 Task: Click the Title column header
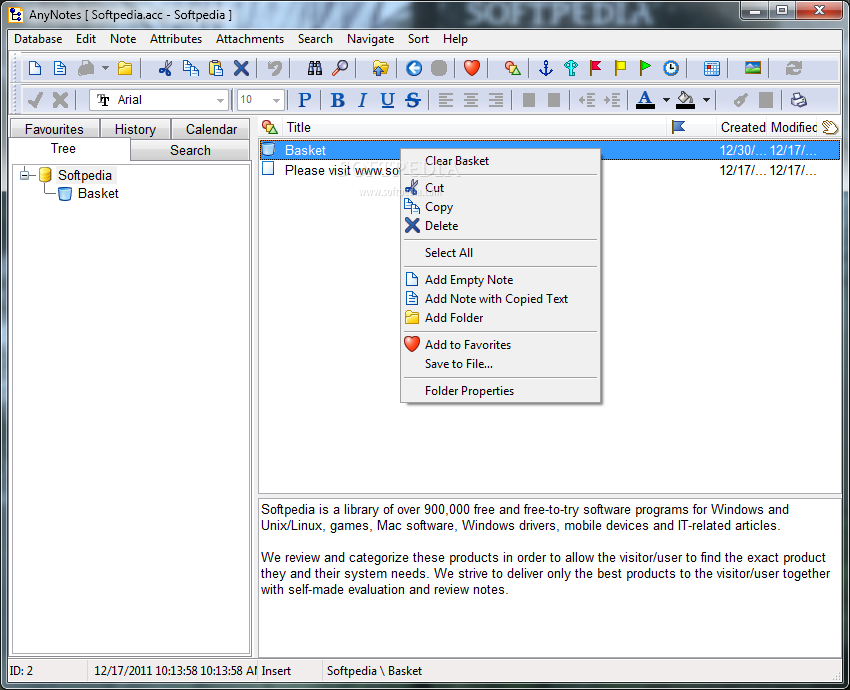click(x=473, y=127)
